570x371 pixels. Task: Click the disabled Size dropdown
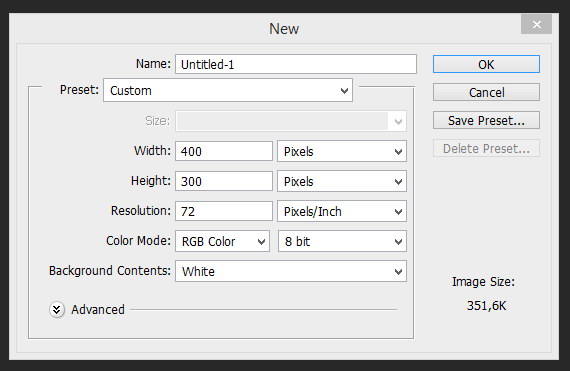click(x=291, y=121)
